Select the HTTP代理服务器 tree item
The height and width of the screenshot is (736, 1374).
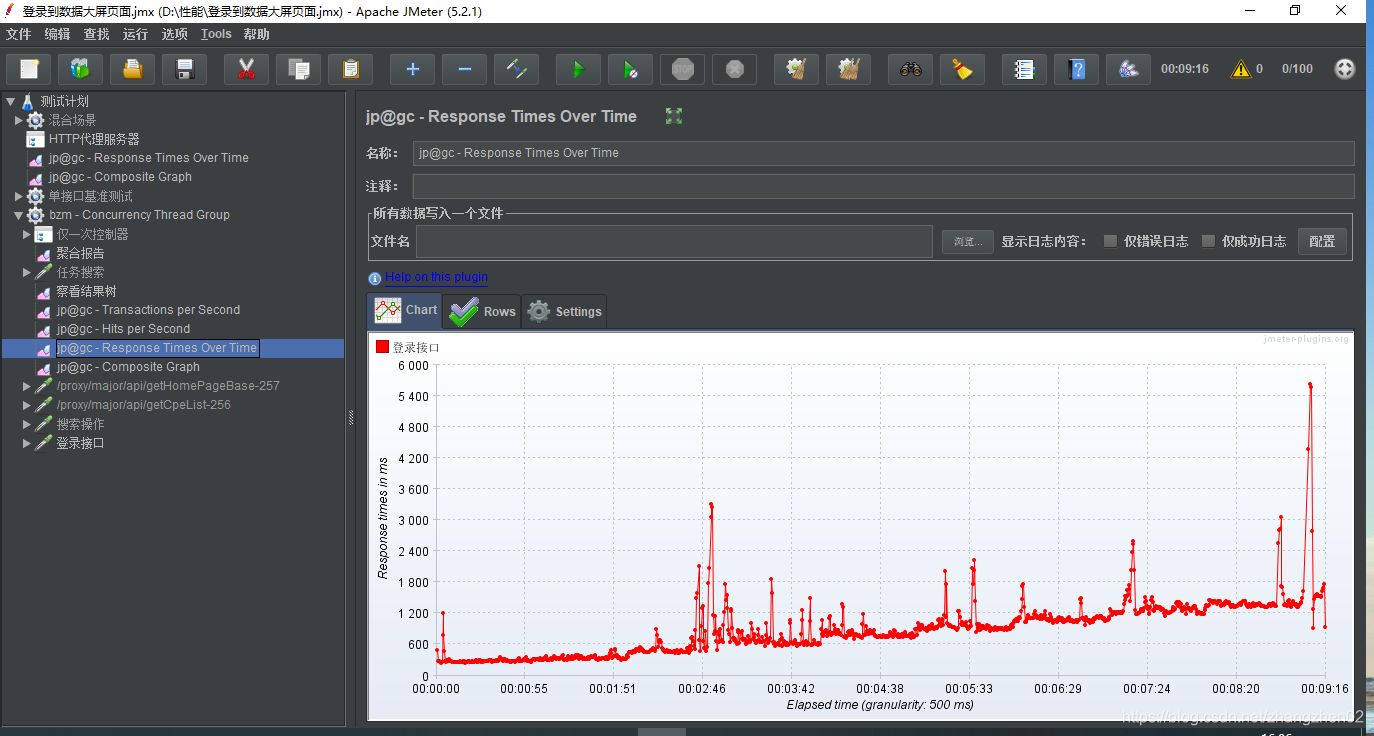click(94, 139)
